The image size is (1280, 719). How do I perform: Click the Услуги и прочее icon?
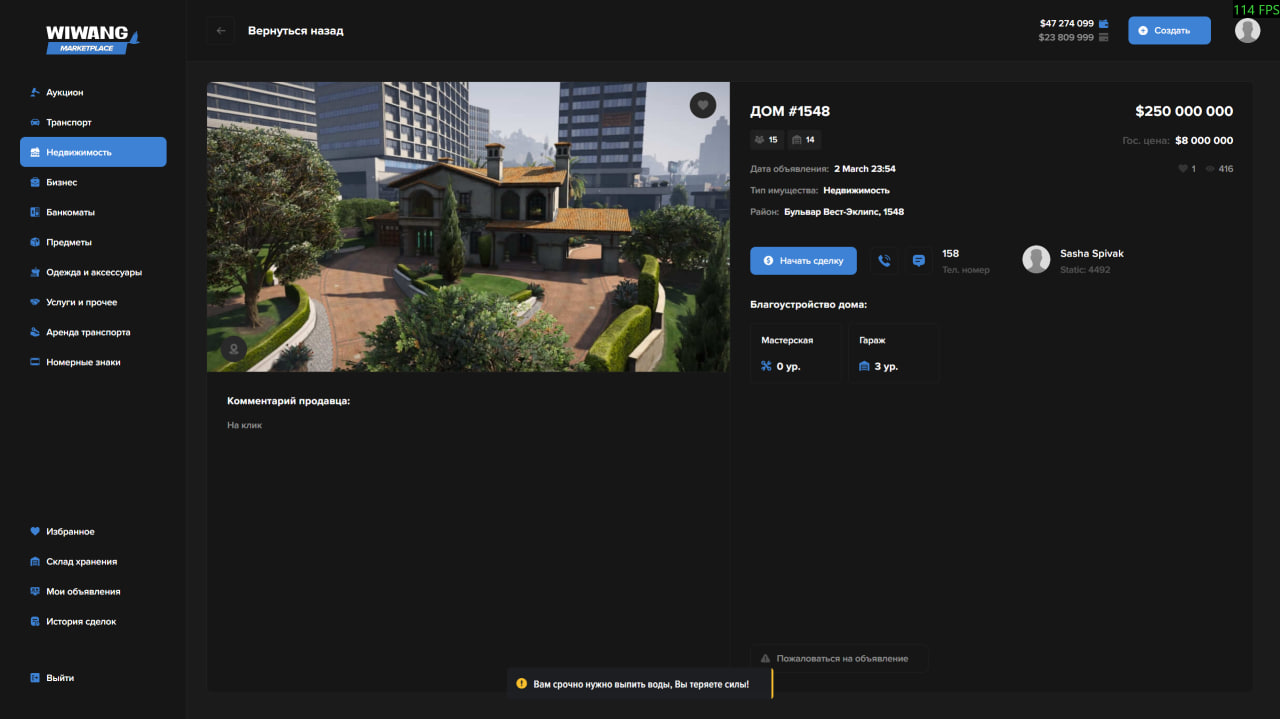(x=35, y=302)
